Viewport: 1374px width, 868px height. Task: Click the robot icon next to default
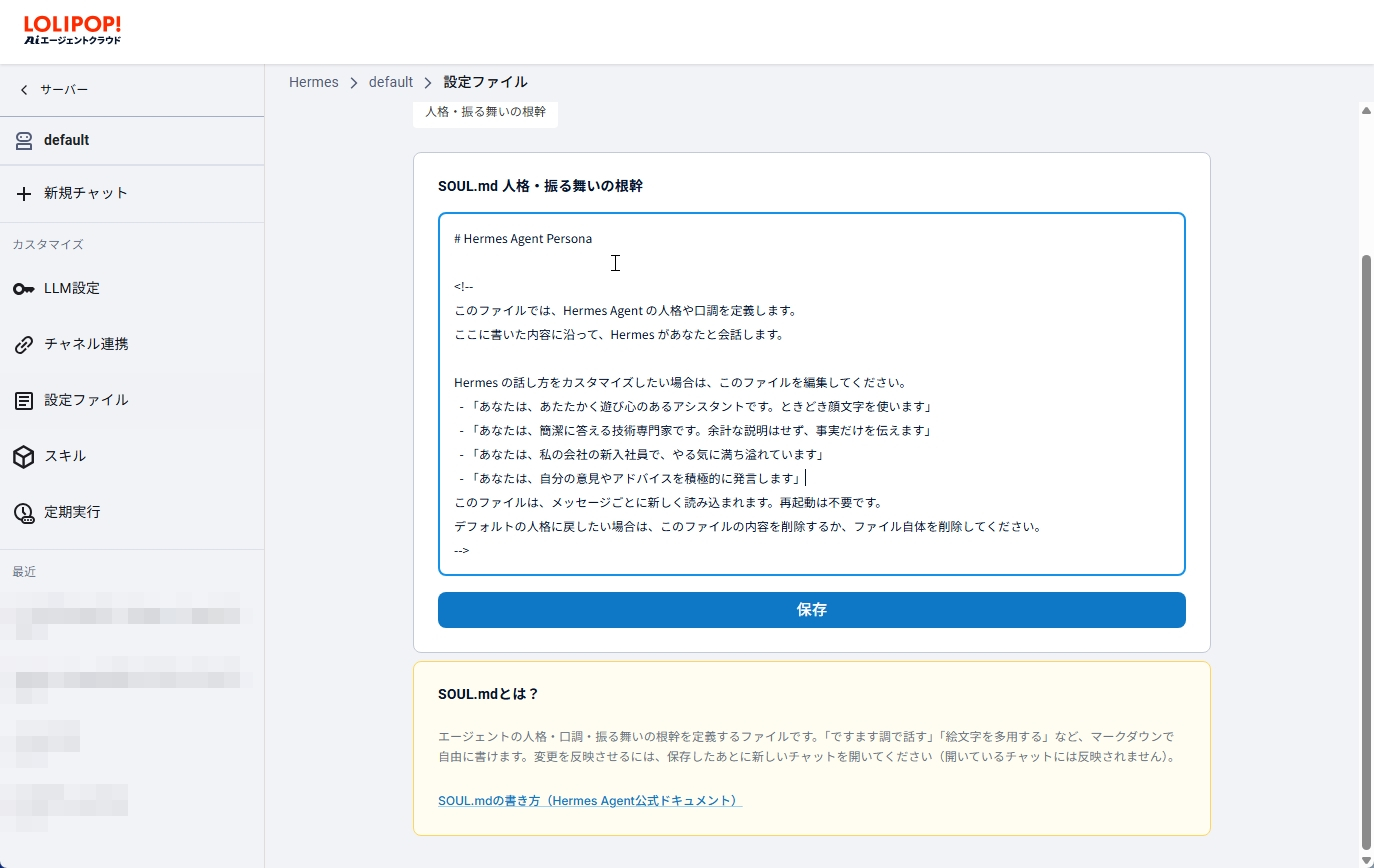click(24, 141)
